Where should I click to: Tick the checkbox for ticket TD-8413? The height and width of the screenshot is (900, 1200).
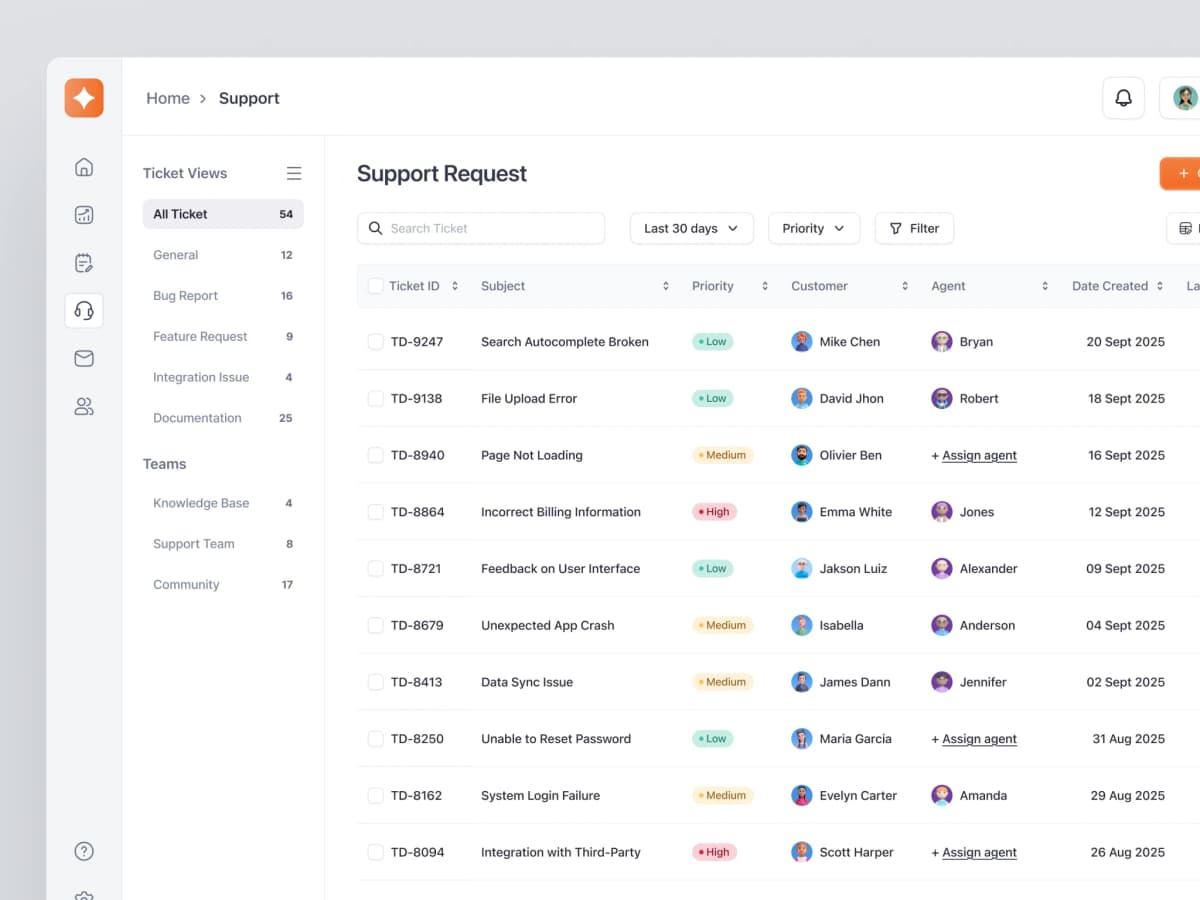376,682
